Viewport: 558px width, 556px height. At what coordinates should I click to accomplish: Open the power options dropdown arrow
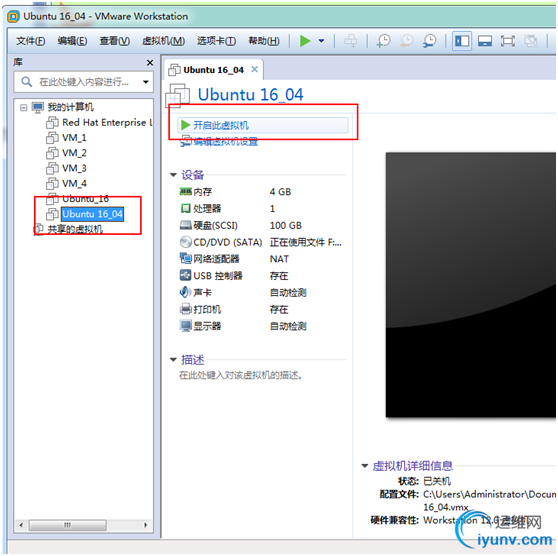321,41
